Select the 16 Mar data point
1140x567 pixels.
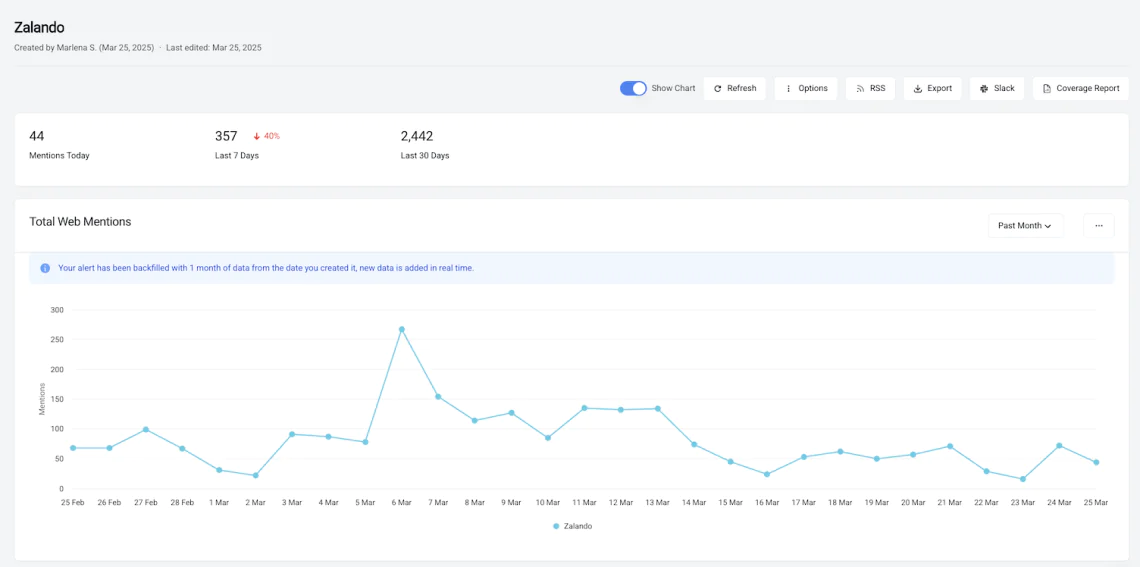(767, 474)
